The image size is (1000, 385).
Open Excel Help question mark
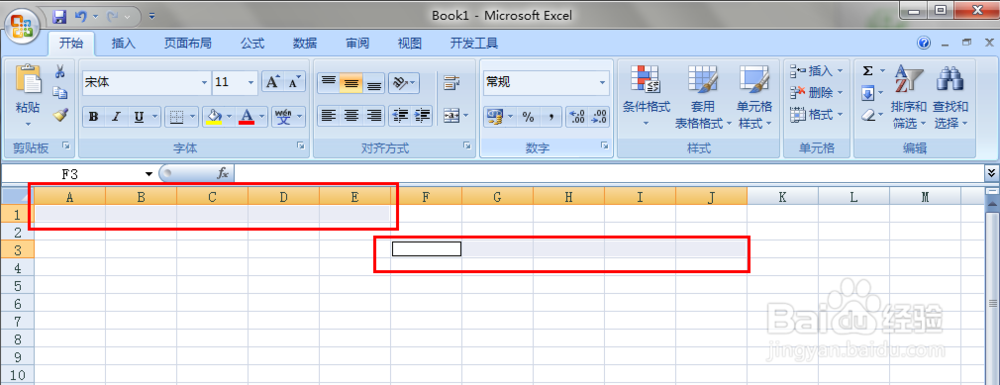[x=923, y=43]
